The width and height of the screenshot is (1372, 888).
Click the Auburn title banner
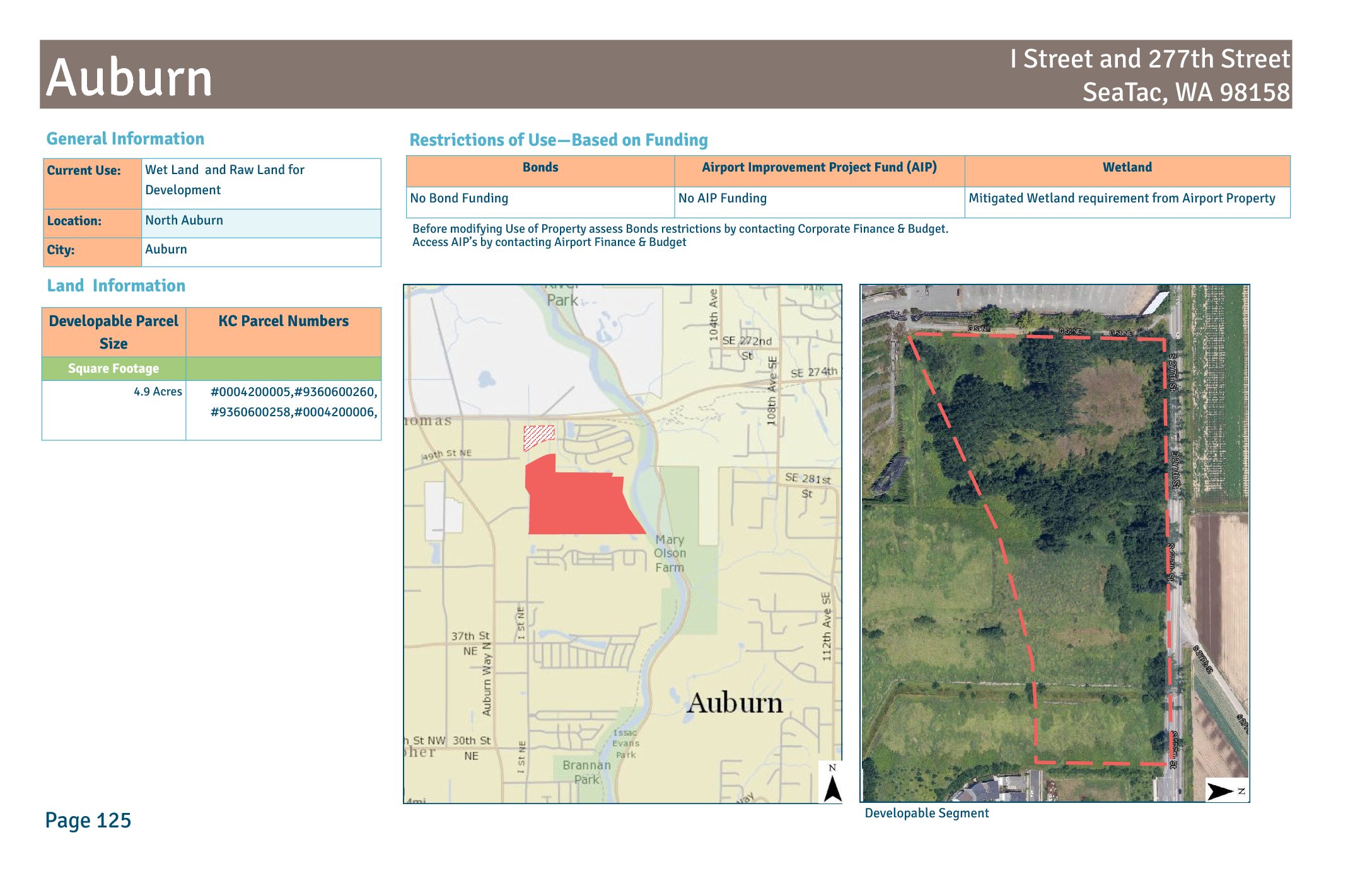(x=129, y=78)
